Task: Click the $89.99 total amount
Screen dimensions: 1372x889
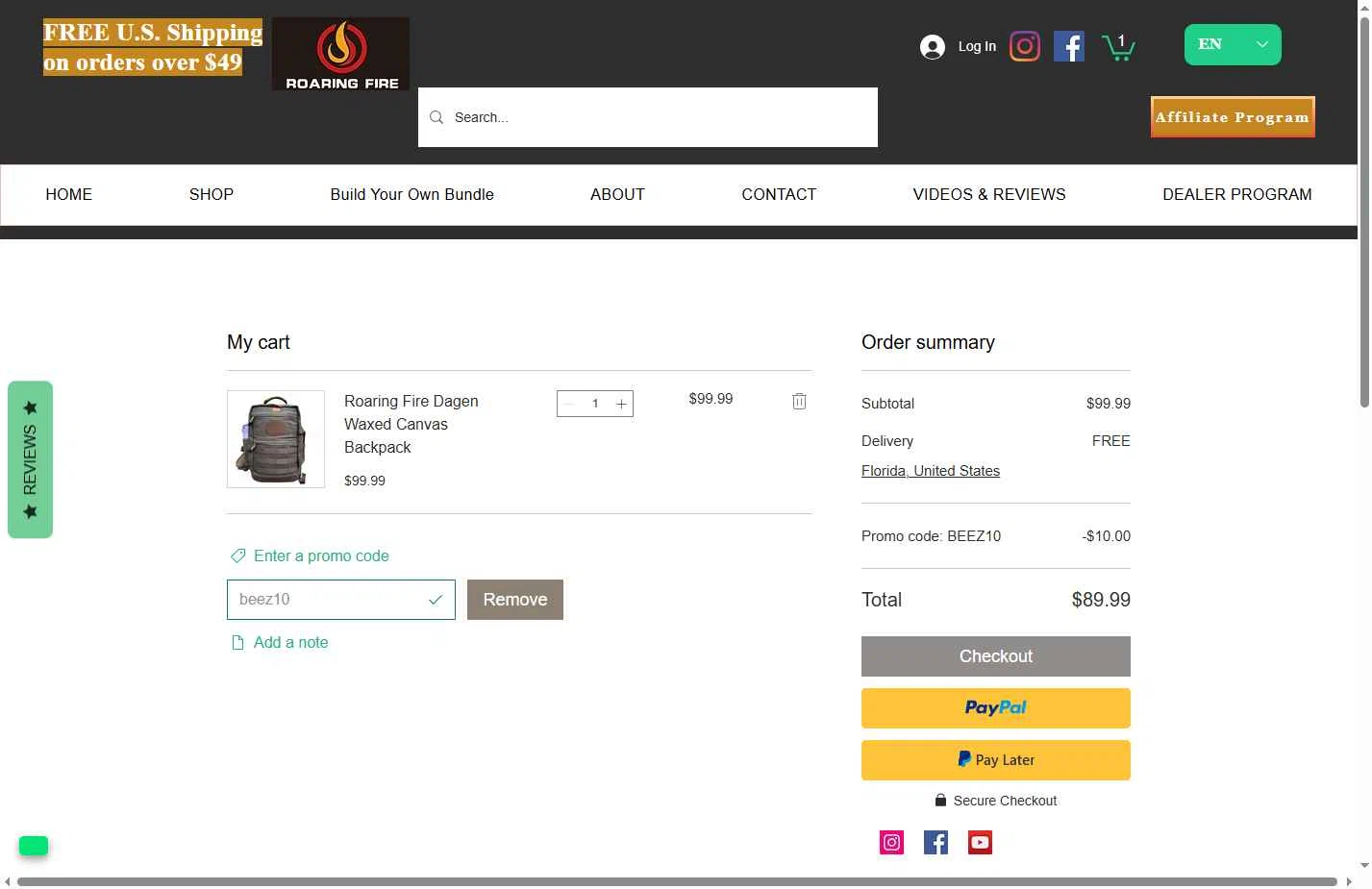Action: (x=1101, y=600)
